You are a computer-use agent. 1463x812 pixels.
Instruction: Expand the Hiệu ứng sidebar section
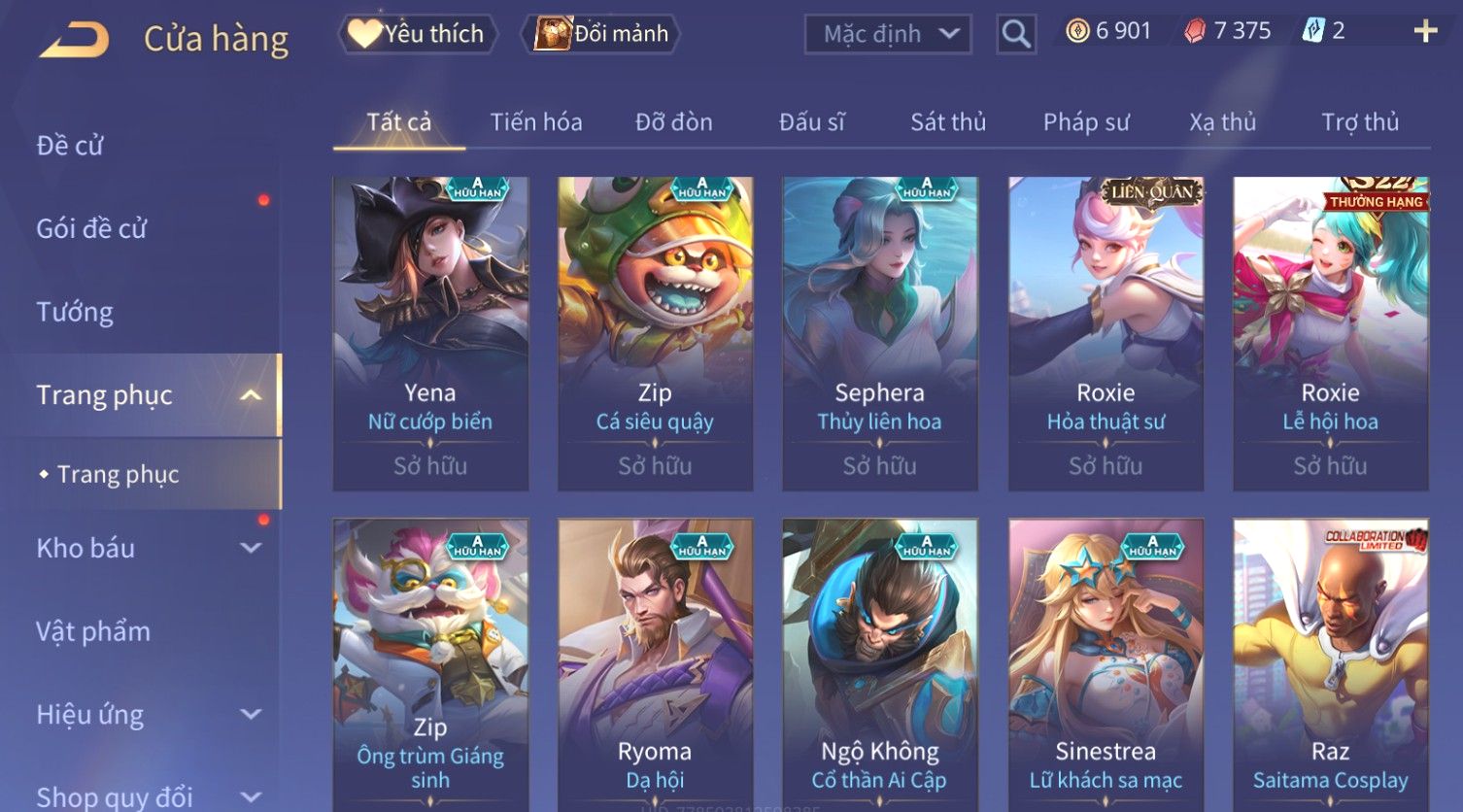[251, 715]
